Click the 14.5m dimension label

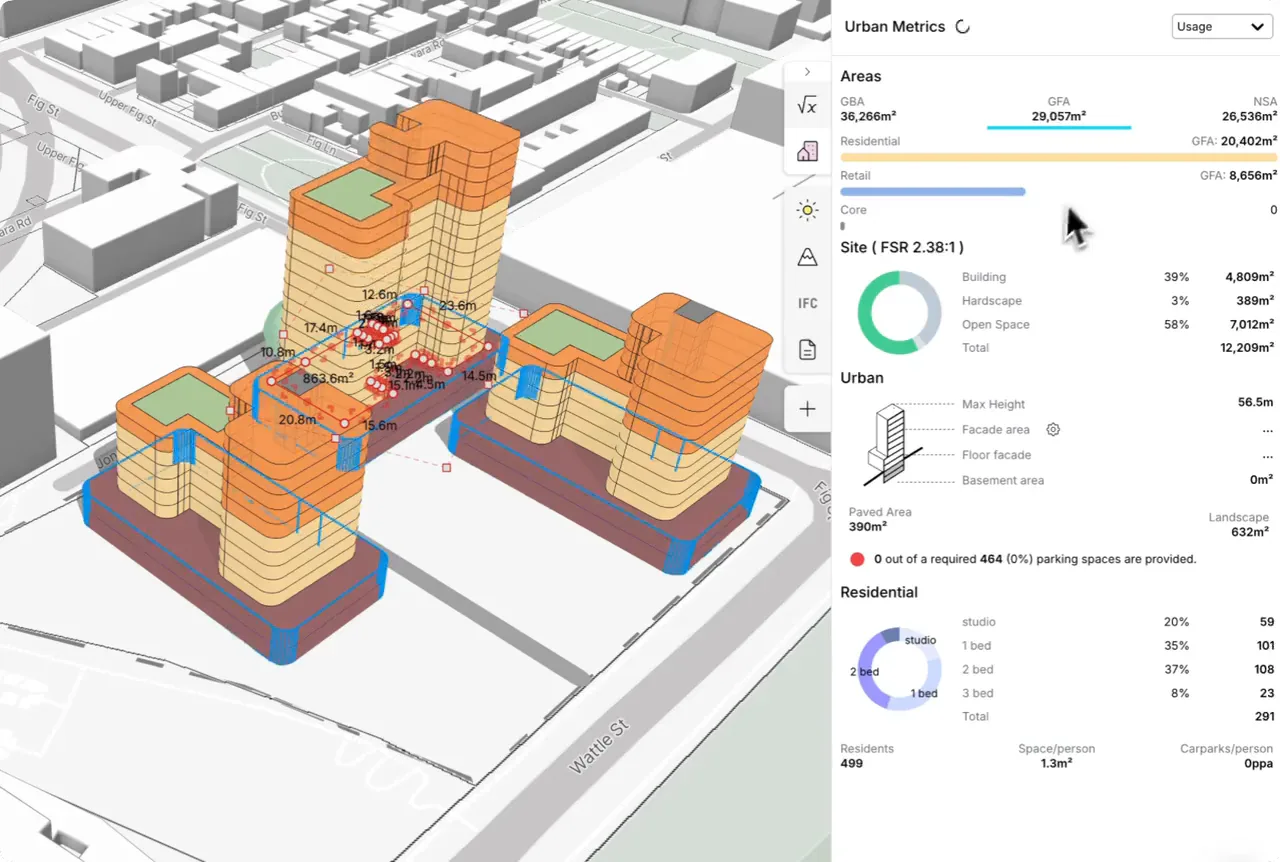coord(479,376)
